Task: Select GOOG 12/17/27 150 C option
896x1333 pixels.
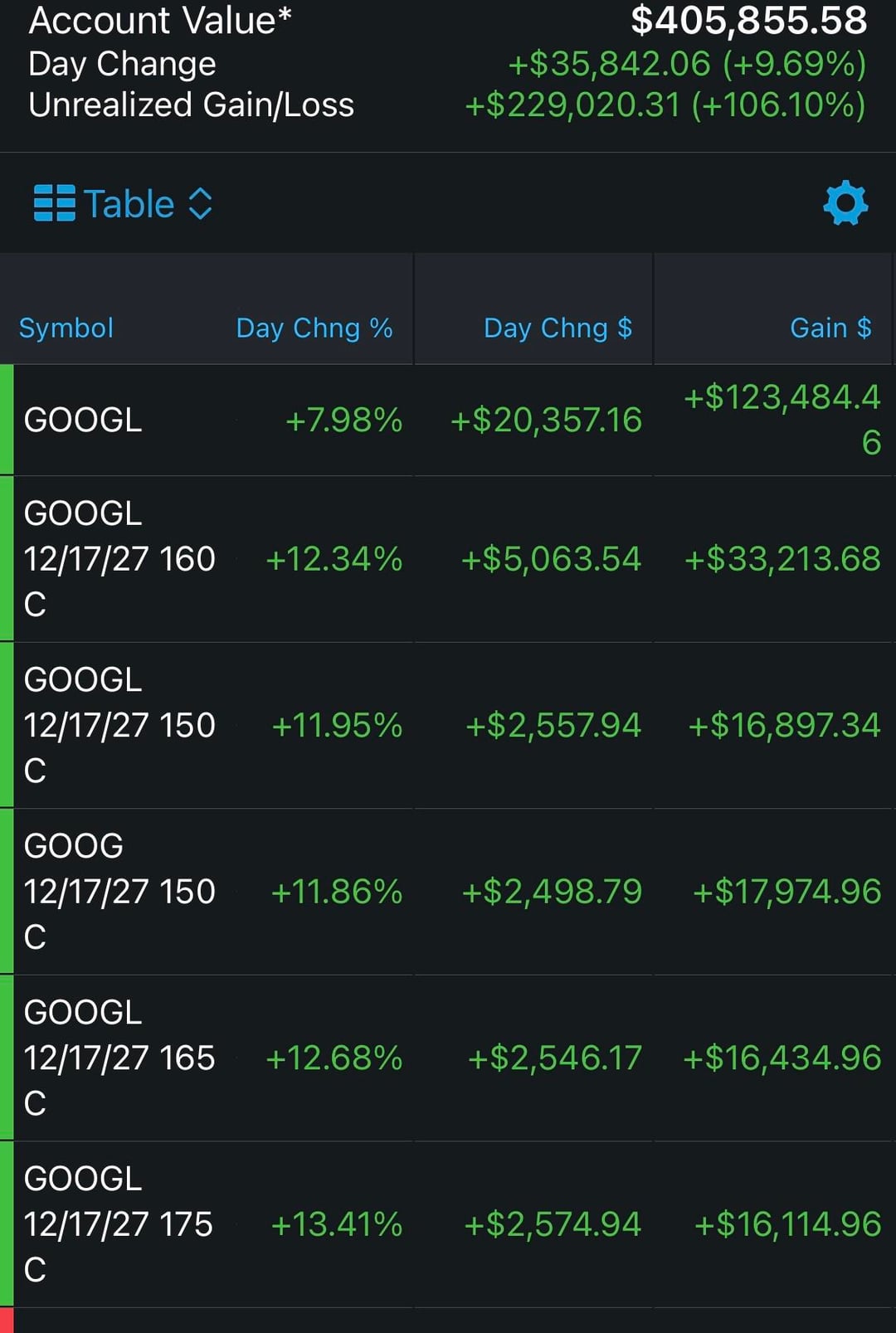Action: [119, 891]
